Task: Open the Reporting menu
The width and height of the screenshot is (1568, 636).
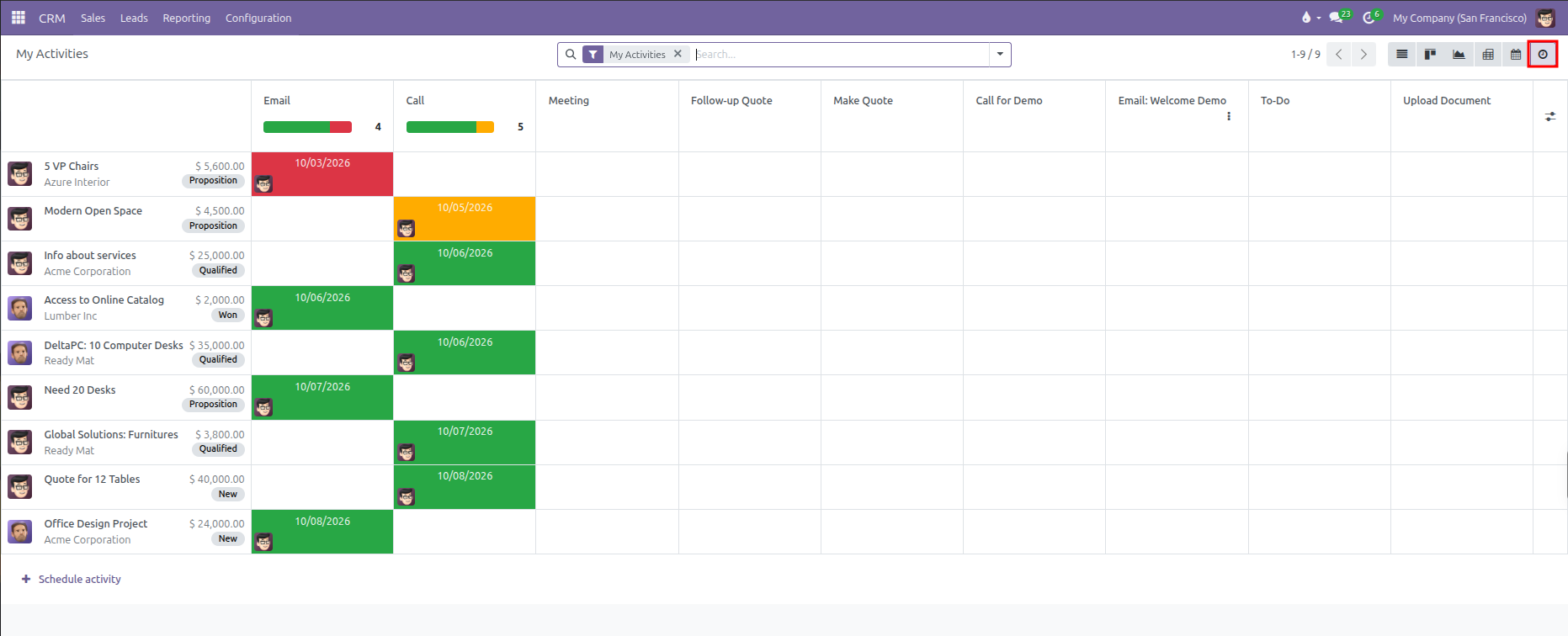Action: click(187, 18)
